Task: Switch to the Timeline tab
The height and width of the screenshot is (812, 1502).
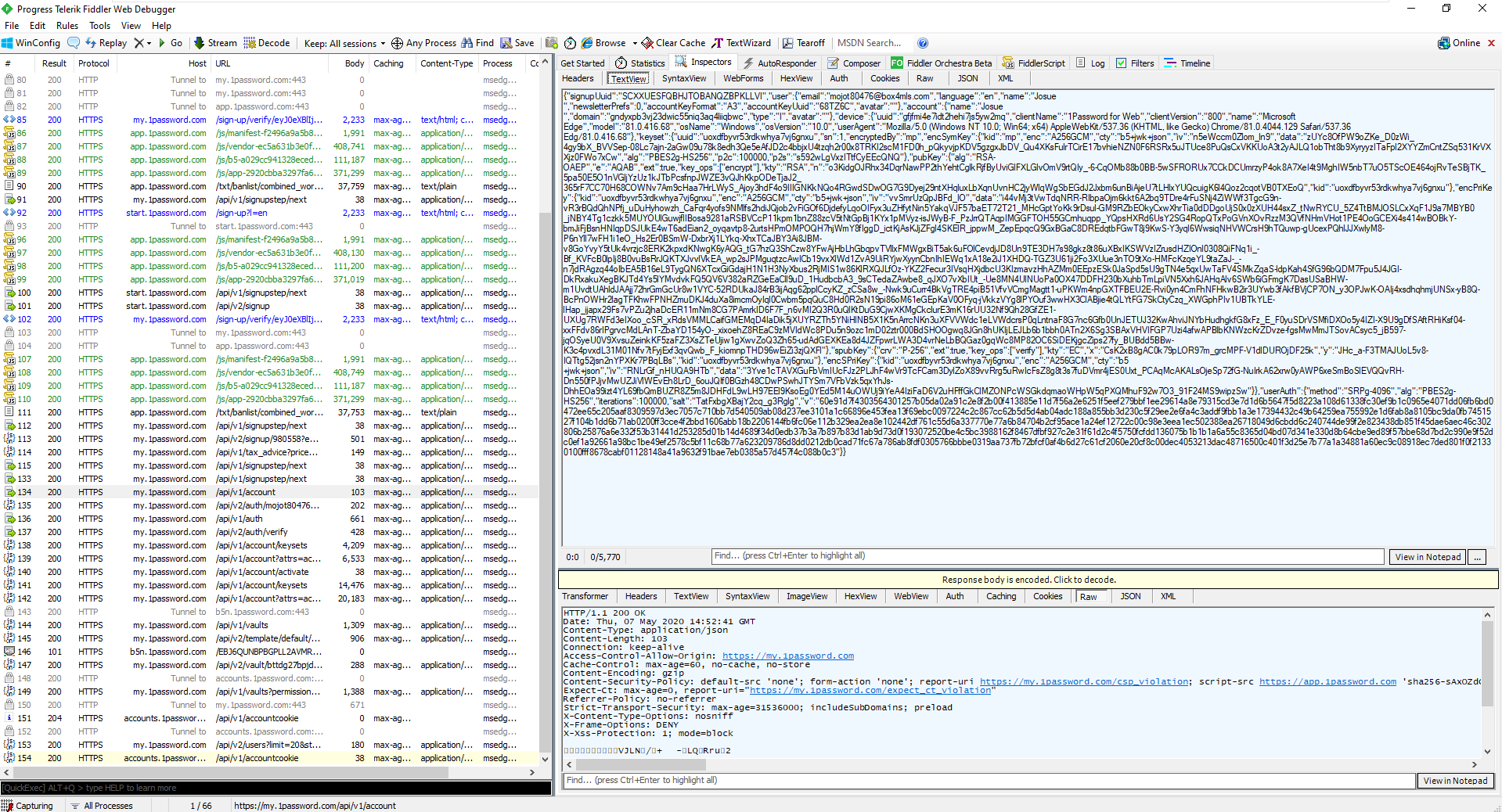Action: click(1187, 63)
